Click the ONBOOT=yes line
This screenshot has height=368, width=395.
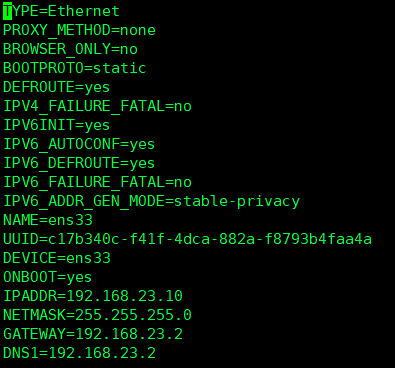(47, 277)
